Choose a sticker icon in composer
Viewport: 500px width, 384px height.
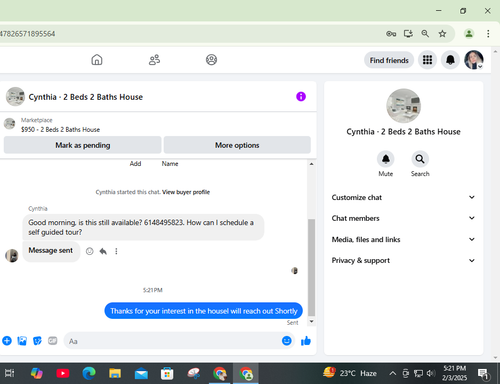[x=37, y=341]
